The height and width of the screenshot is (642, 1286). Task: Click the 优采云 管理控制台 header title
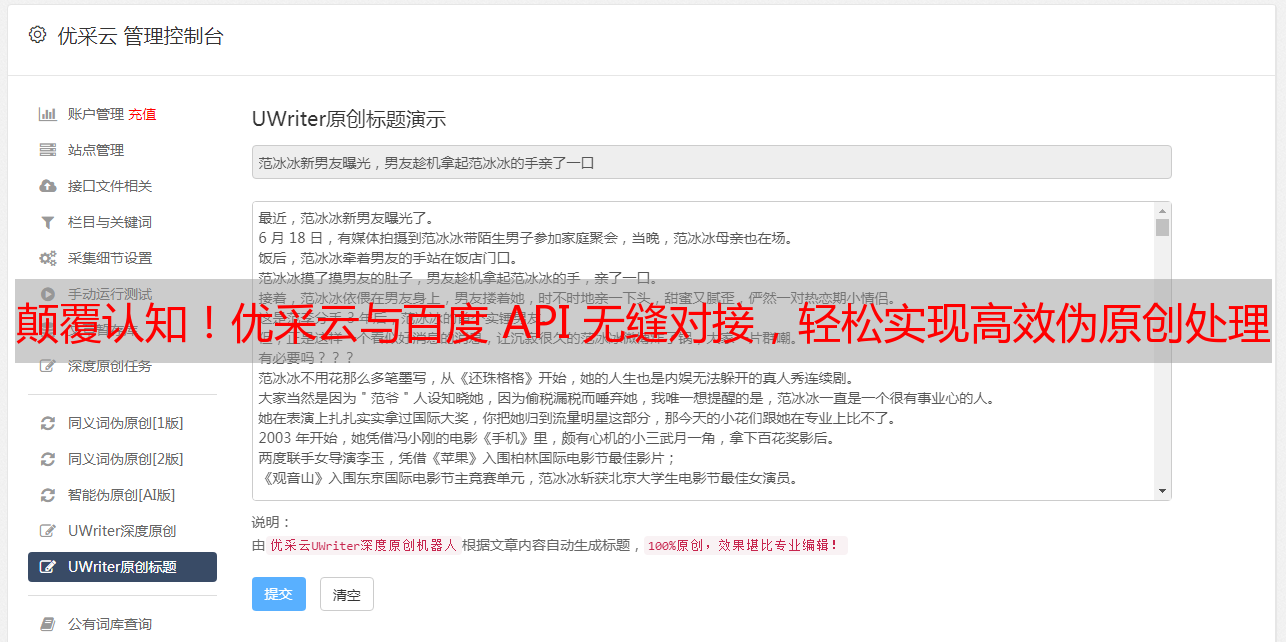pos(140,36)
